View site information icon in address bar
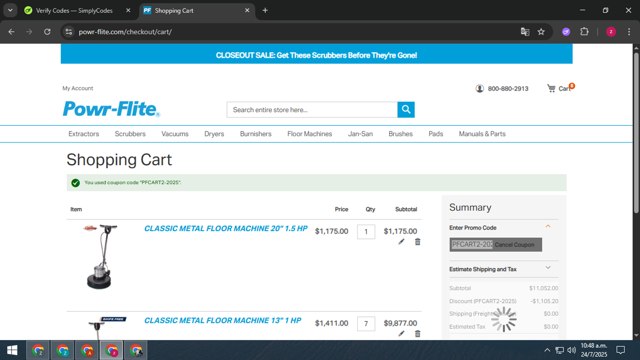 point(69,32)
